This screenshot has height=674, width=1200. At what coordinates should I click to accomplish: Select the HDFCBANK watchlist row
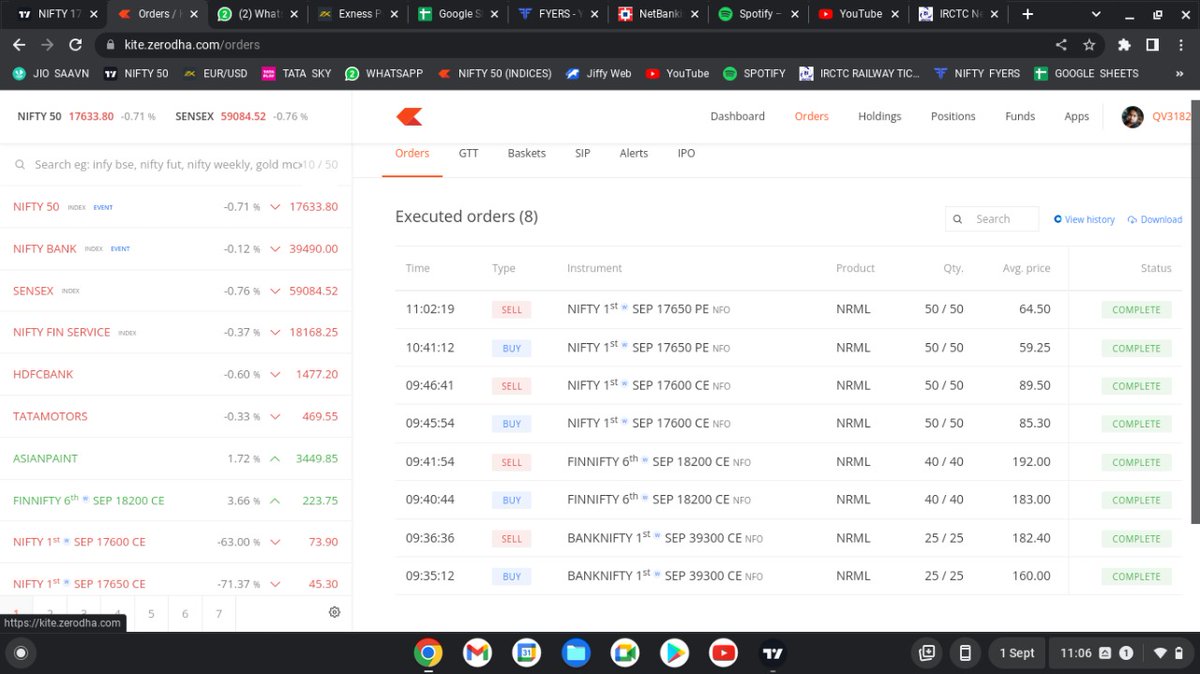(x=176, y=374)
